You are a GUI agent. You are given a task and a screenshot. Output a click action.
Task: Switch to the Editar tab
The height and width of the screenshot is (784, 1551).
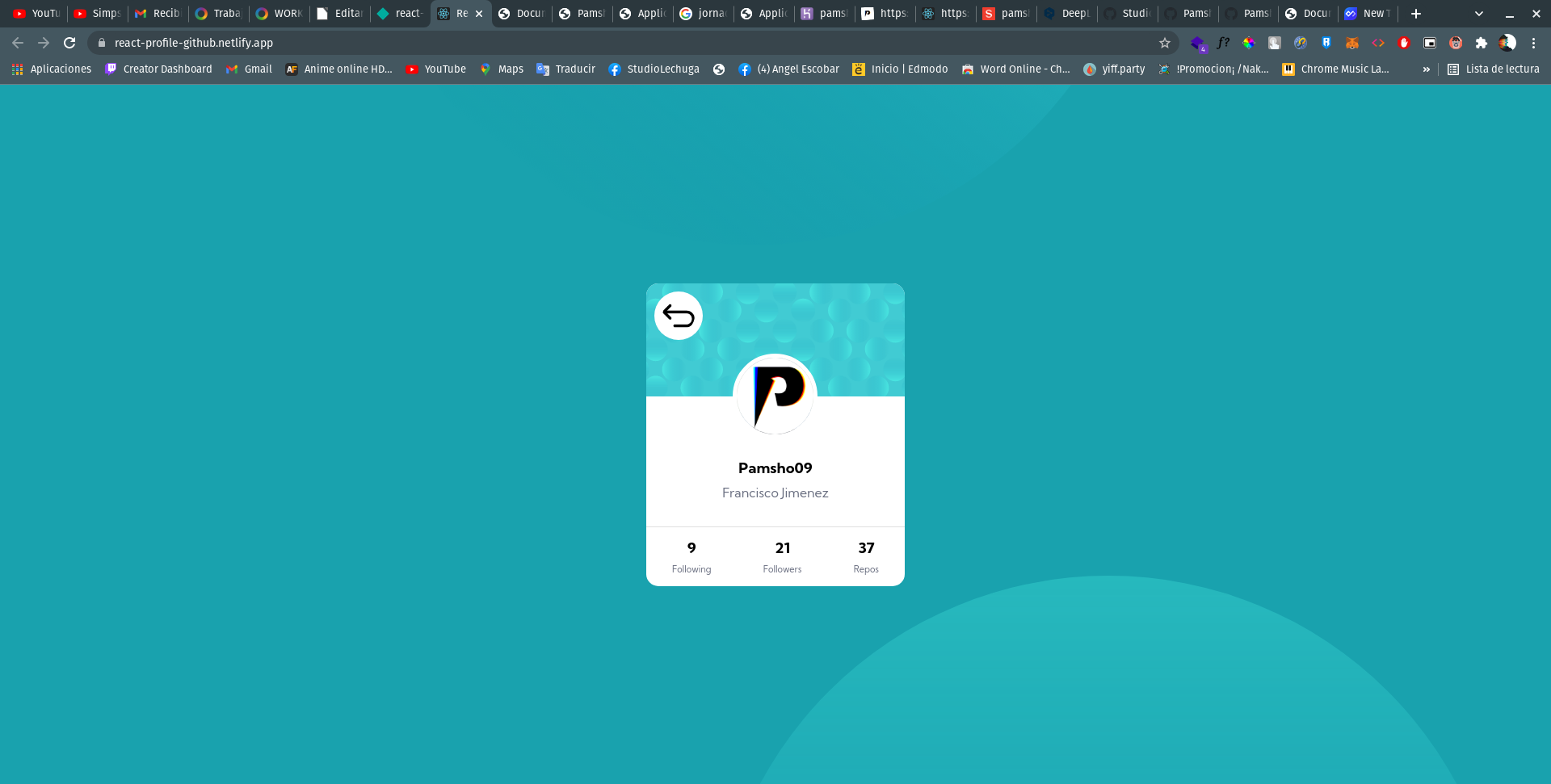[340, 14]
